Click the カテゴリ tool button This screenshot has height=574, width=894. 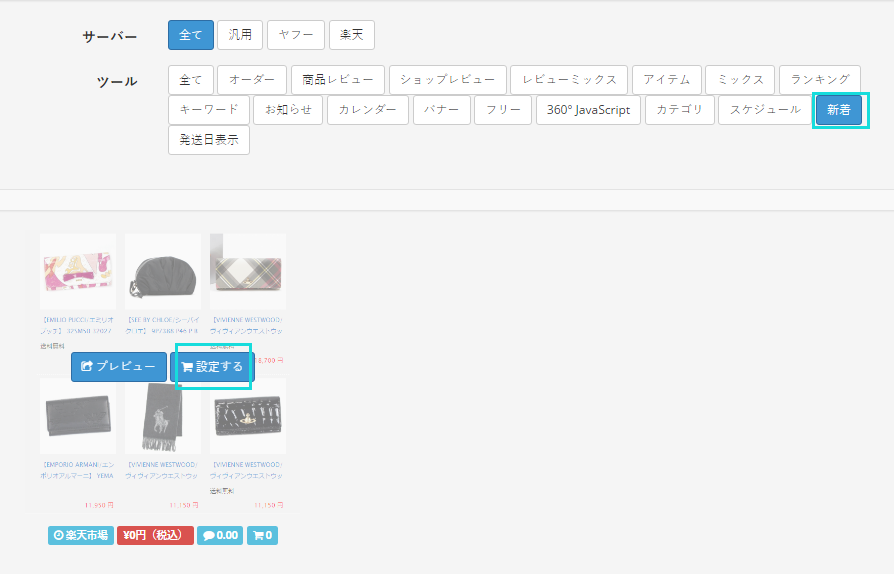click(x=680, y=110)
